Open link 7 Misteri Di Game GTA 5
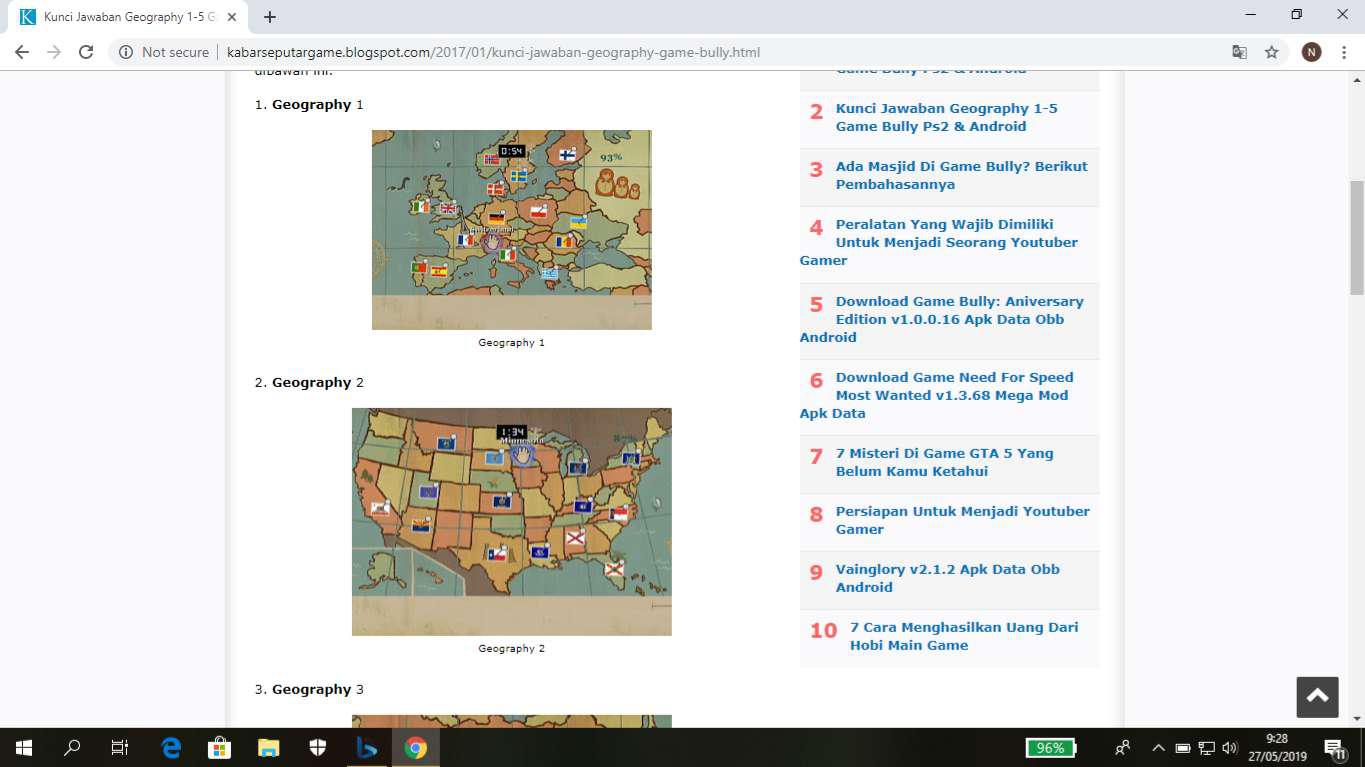Viewport: 1365px width, 767px height. pyautogui.click(x=945, y=462)
